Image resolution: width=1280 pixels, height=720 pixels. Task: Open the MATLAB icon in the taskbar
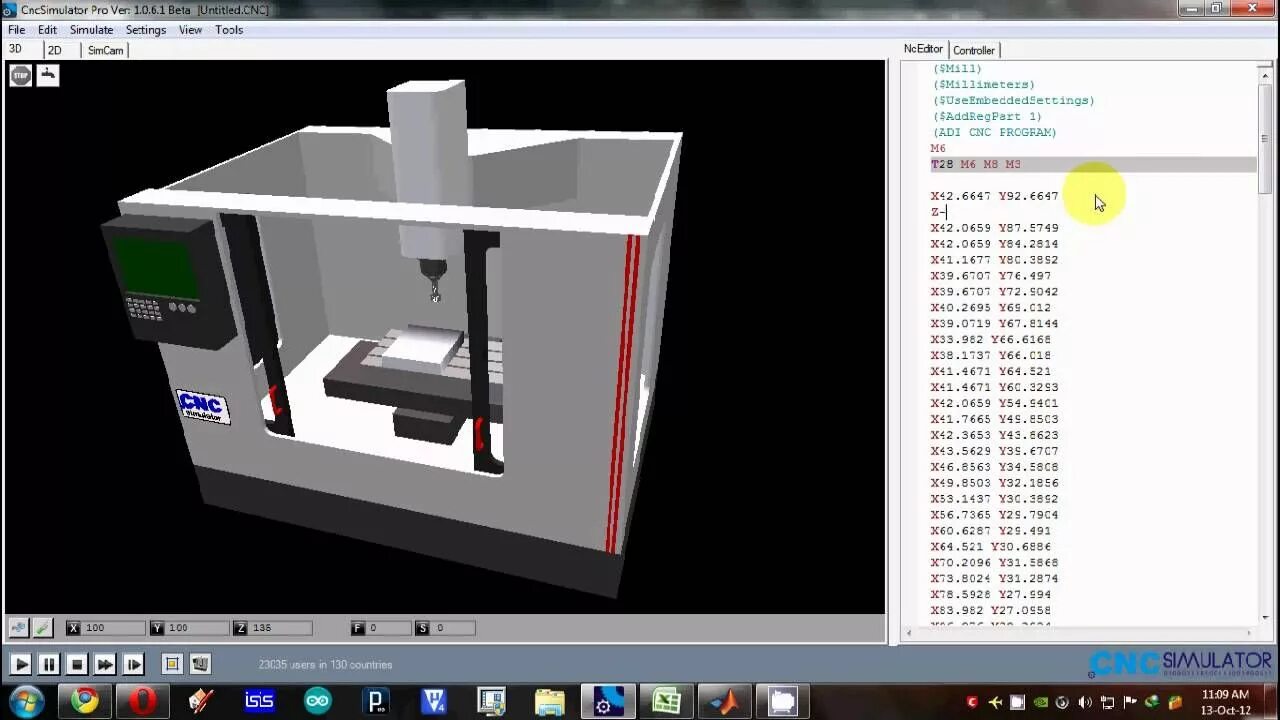tap(723, 701)
